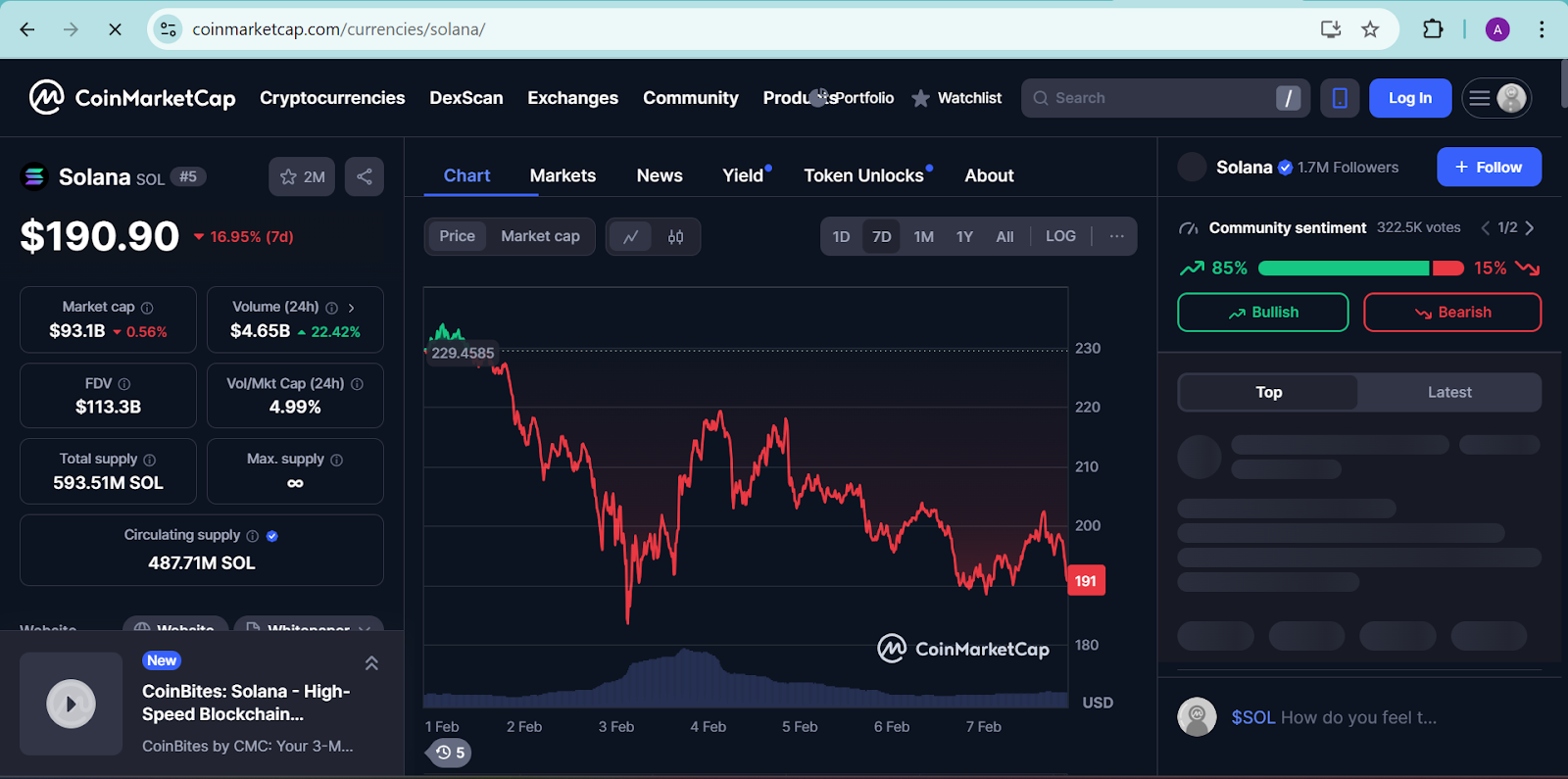Vote Bearish on Solana
1568x779 pixels.
[x=1452, y=313]
